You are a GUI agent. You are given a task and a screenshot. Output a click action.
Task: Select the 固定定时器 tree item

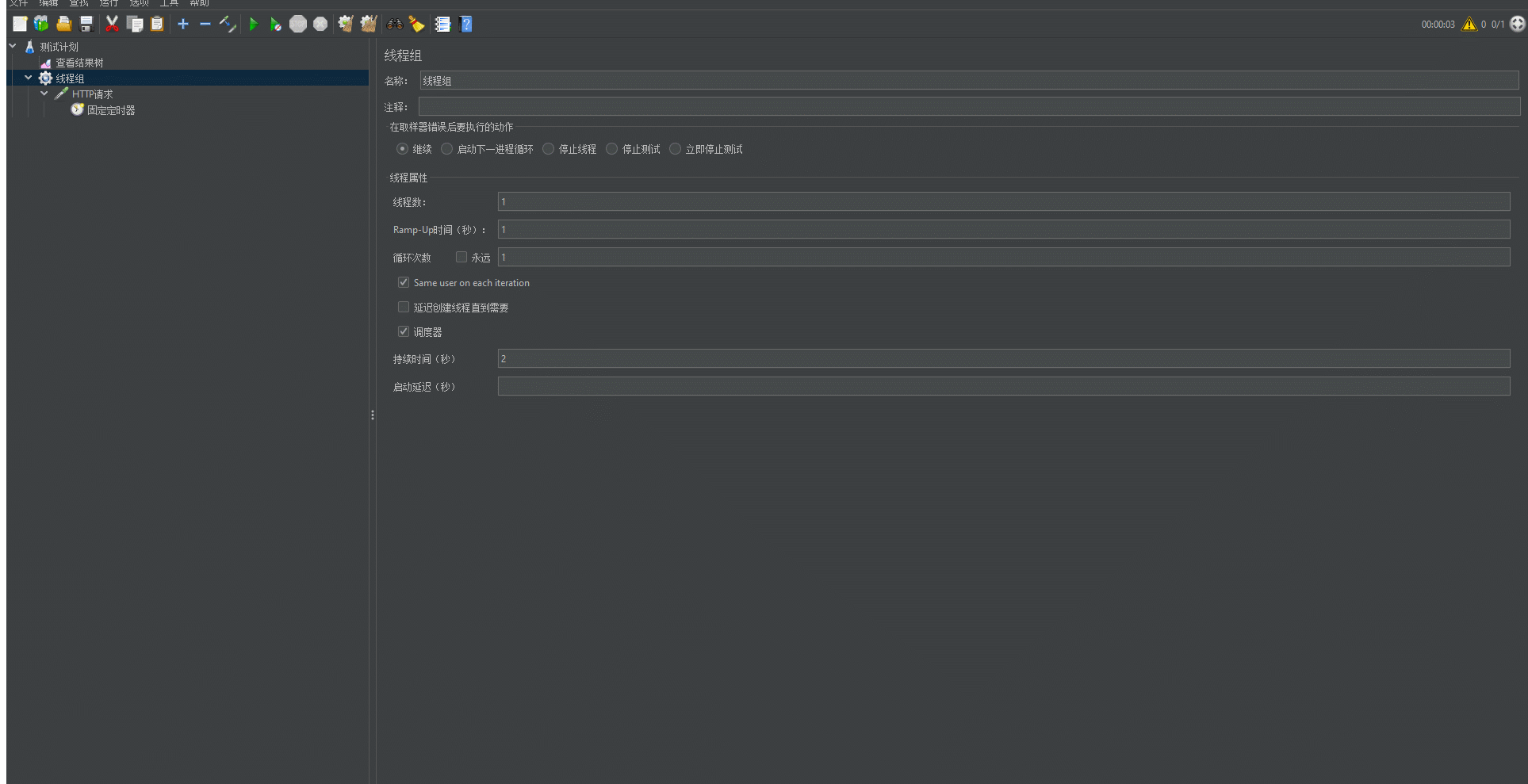[x=111, y=110]
